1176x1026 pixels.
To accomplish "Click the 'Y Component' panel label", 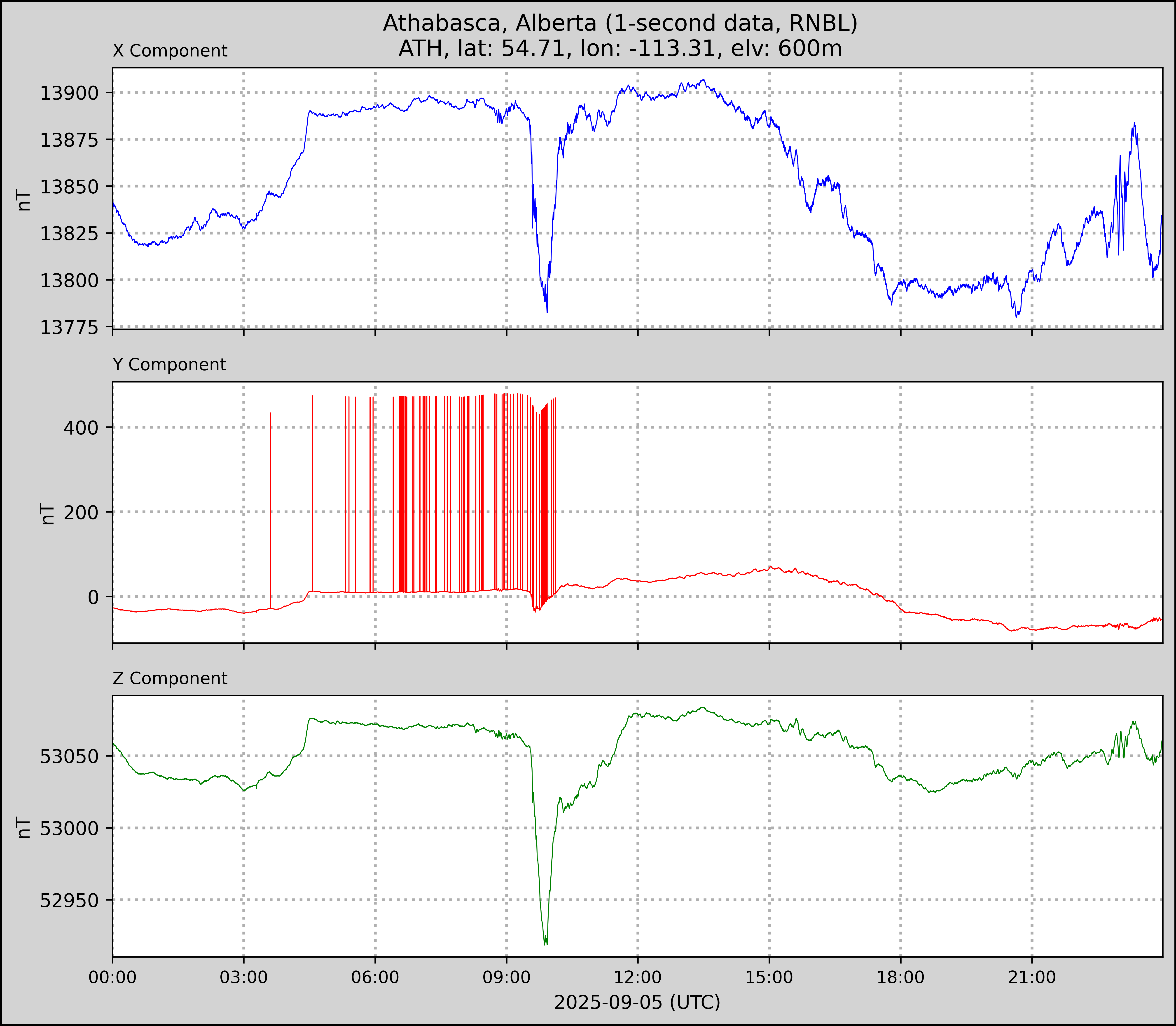I will [x=169, y=365].
